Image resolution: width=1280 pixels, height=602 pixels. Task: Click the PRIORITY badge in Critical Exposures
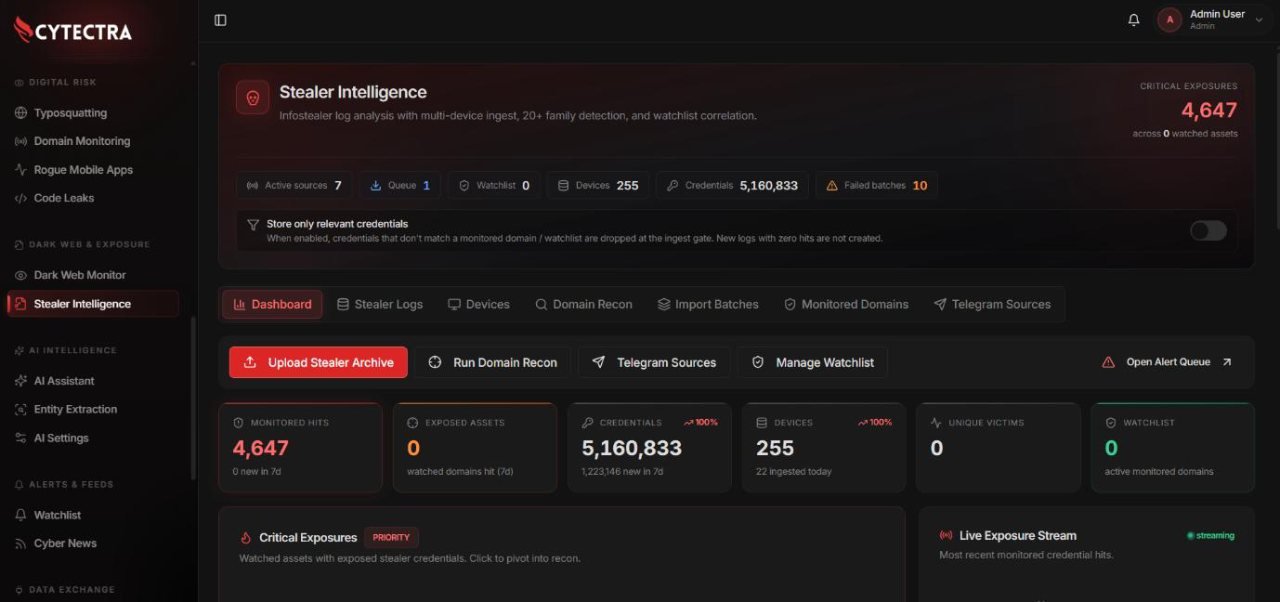click(391, 537)
